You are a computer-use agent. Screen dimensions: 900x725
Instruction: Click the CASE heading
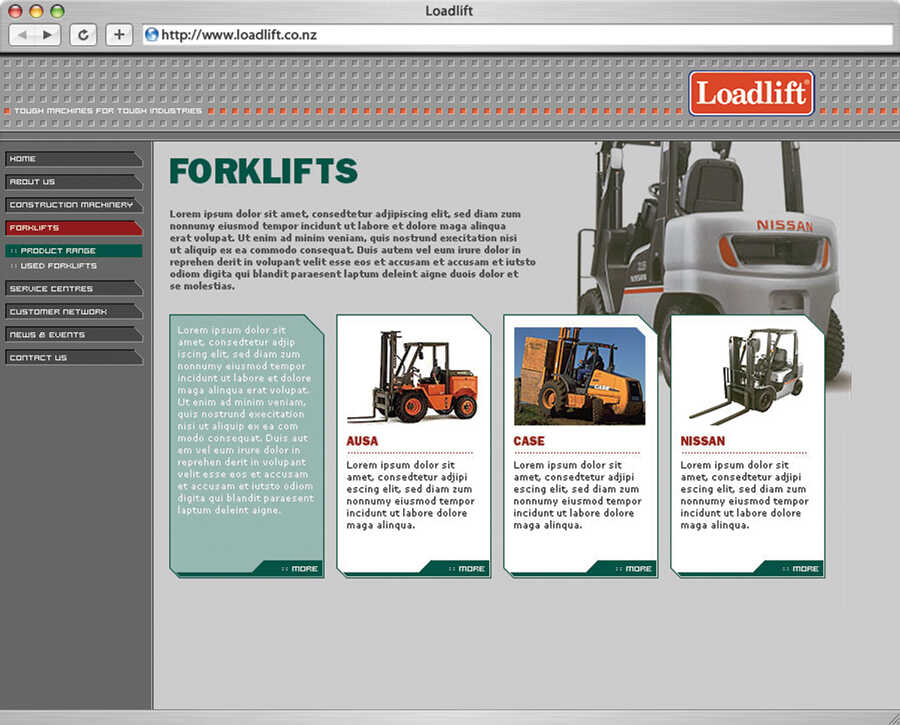click(x=529, y=441)
